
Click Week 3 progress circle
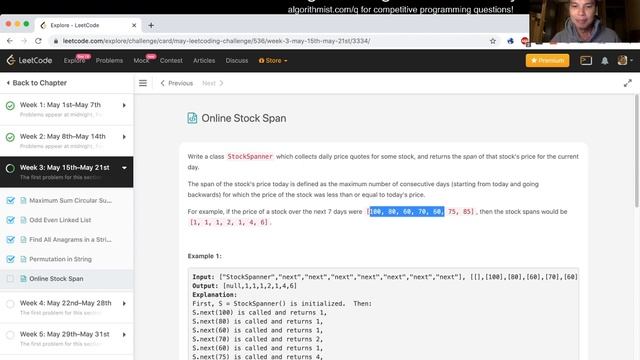click(x=10, y=168)
